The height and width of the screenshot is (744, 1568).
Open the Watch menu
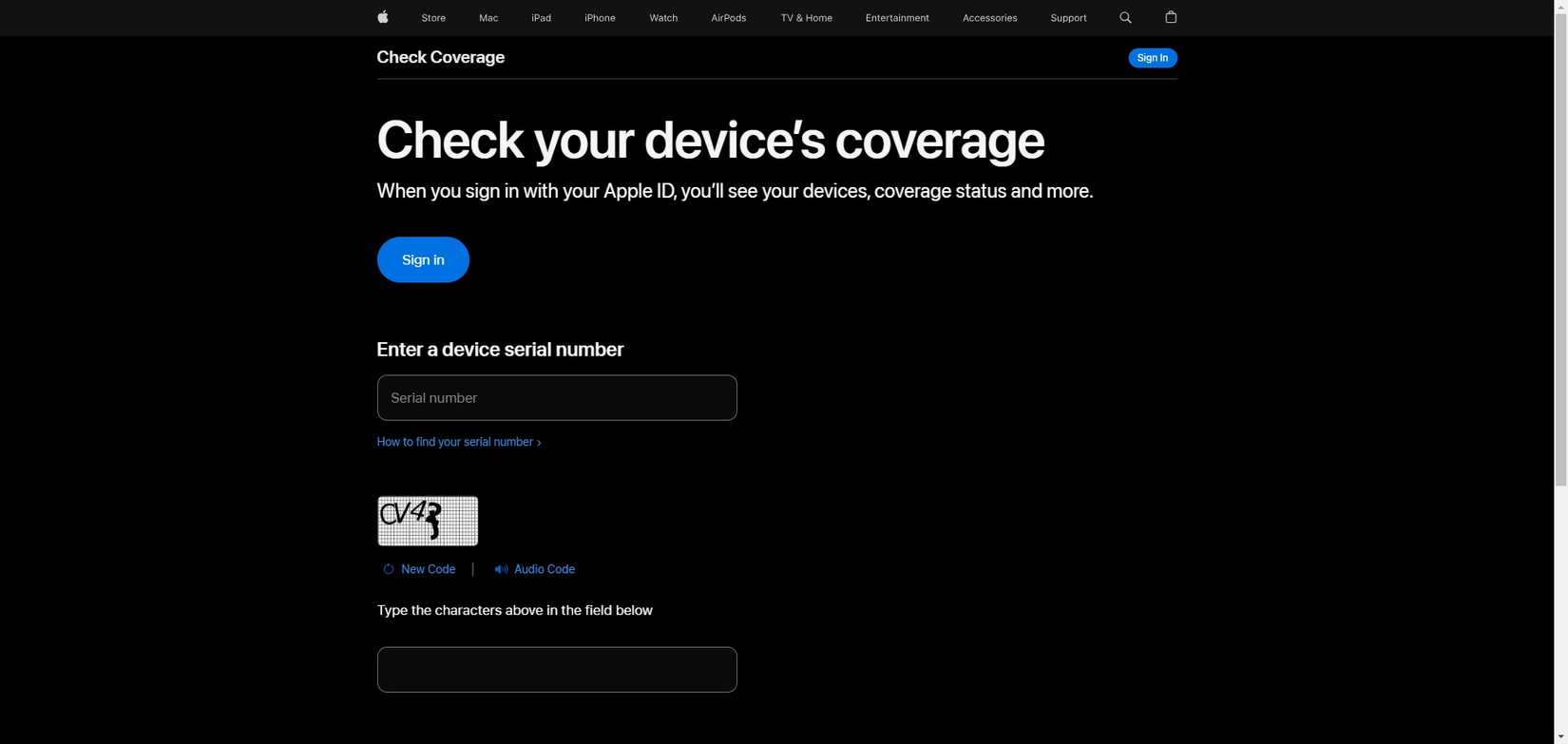point(663,18)
